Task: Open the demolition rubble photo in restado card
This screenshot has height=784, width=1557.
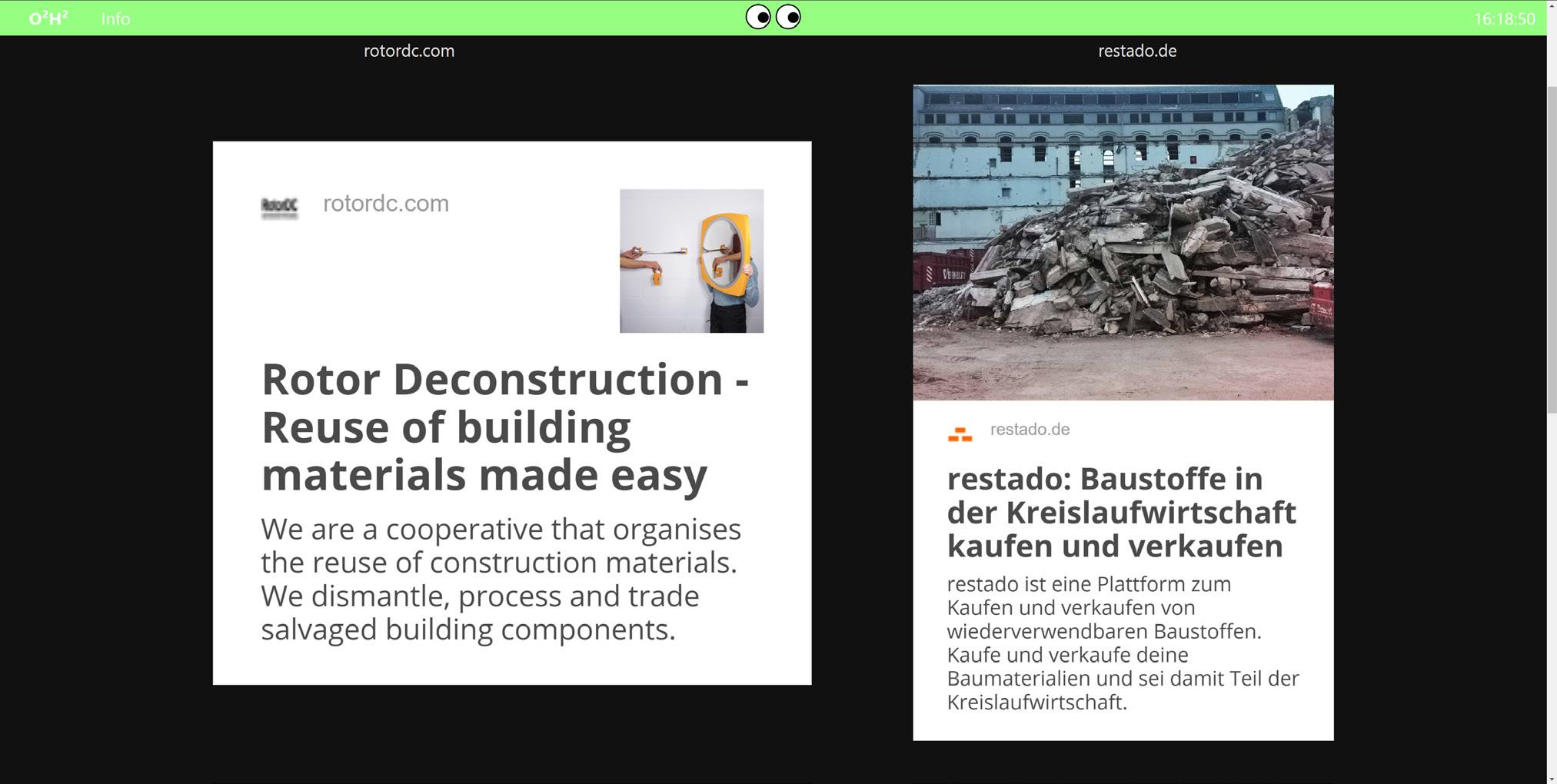Action: click(1123, 242)
